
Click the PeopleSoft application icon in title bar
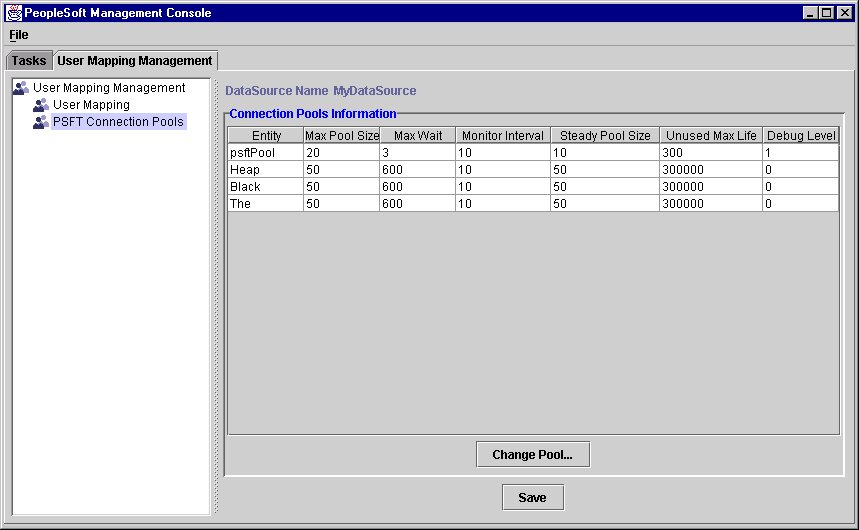coord(13,13)
